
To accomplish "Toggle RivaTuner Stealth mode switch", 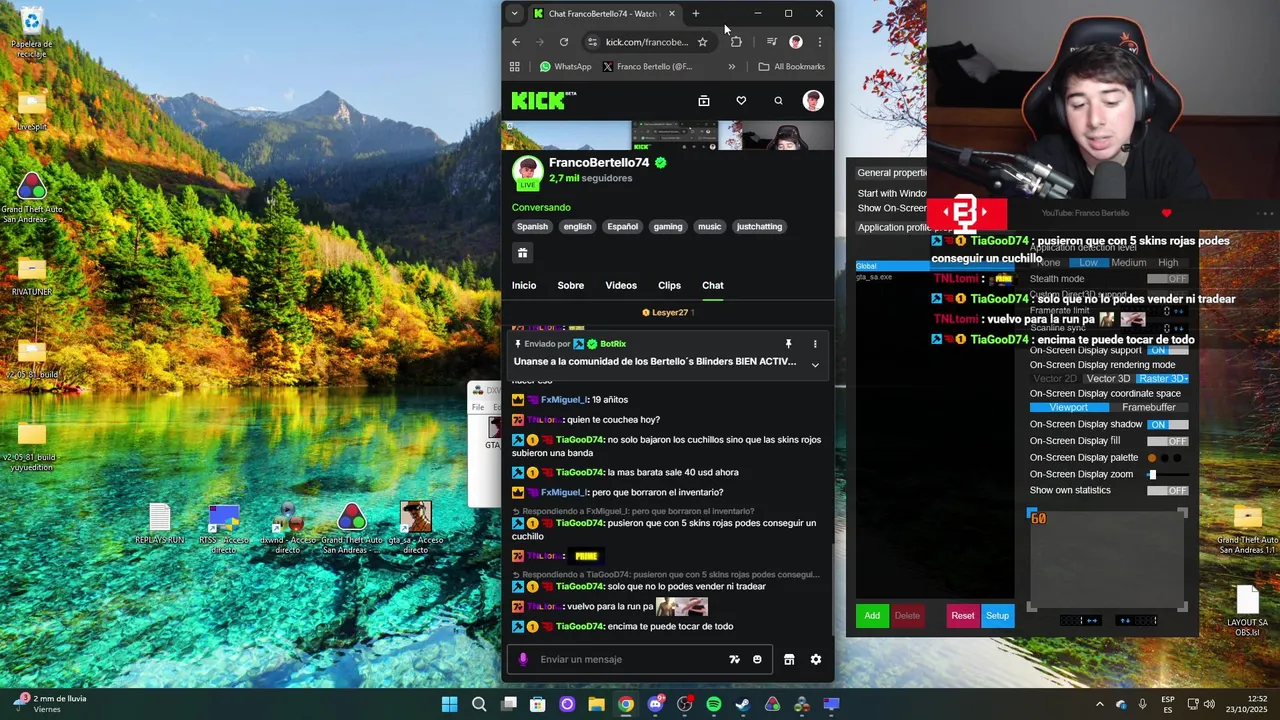I will (x=1167, y=279).
